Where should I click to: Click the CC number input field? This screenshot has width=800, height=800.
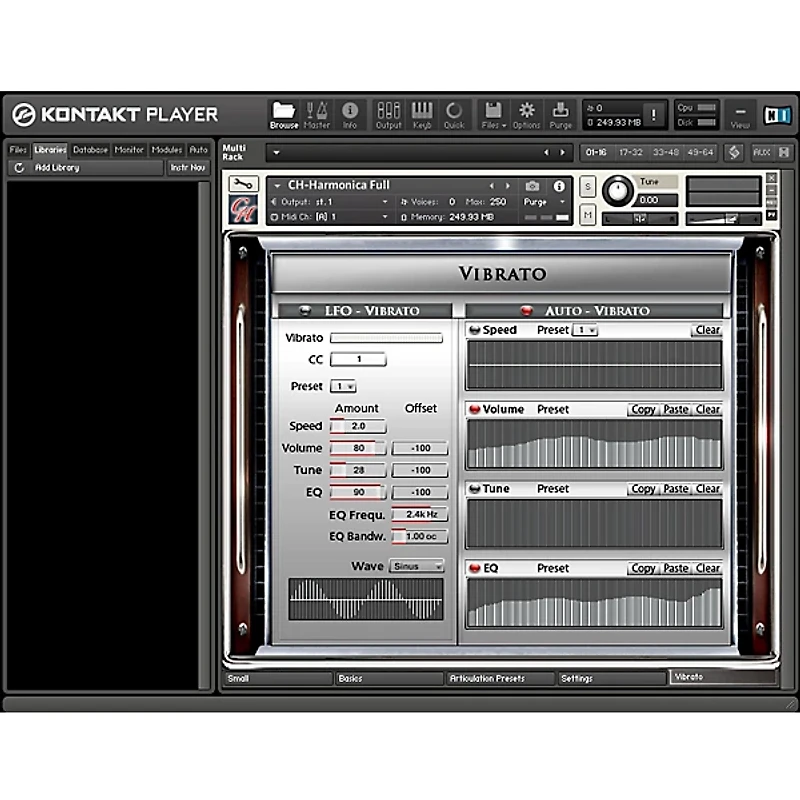(x=357, y=359)
